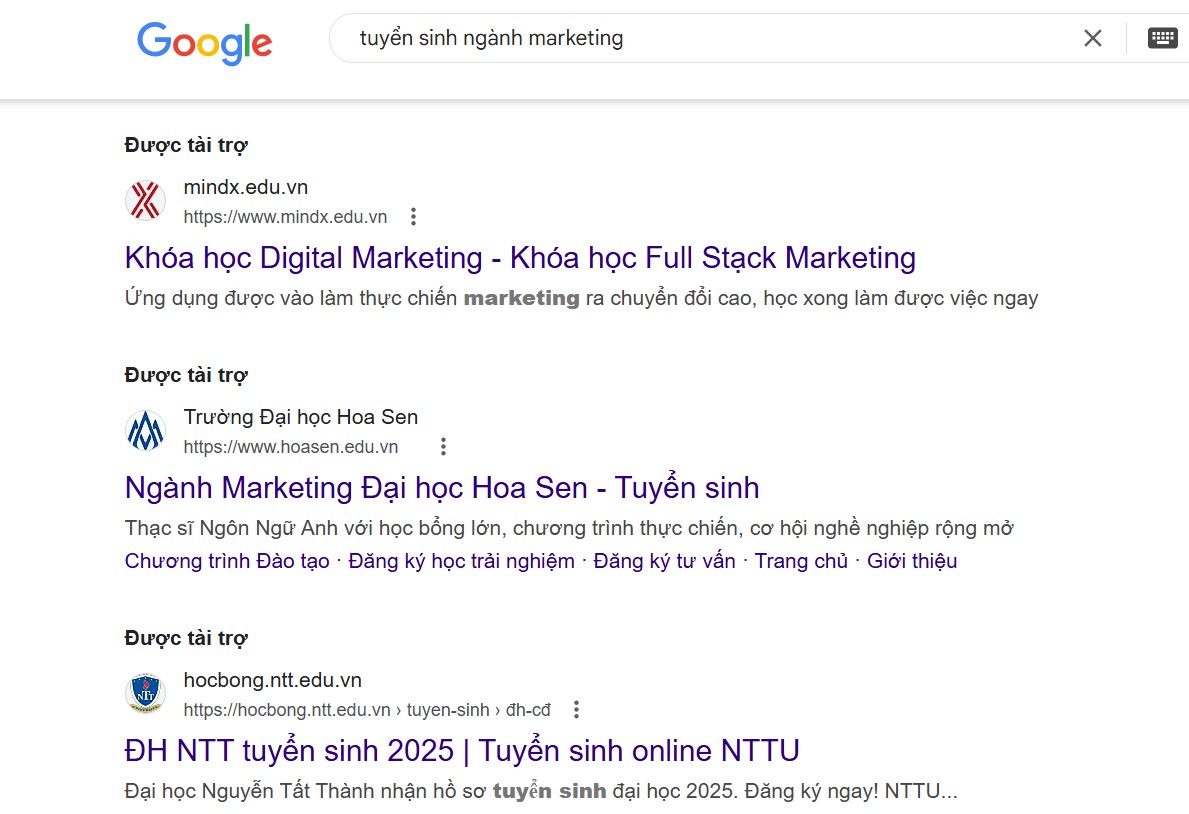
Task: Clear the search query with the X icon
Action: pos(1093,38)
